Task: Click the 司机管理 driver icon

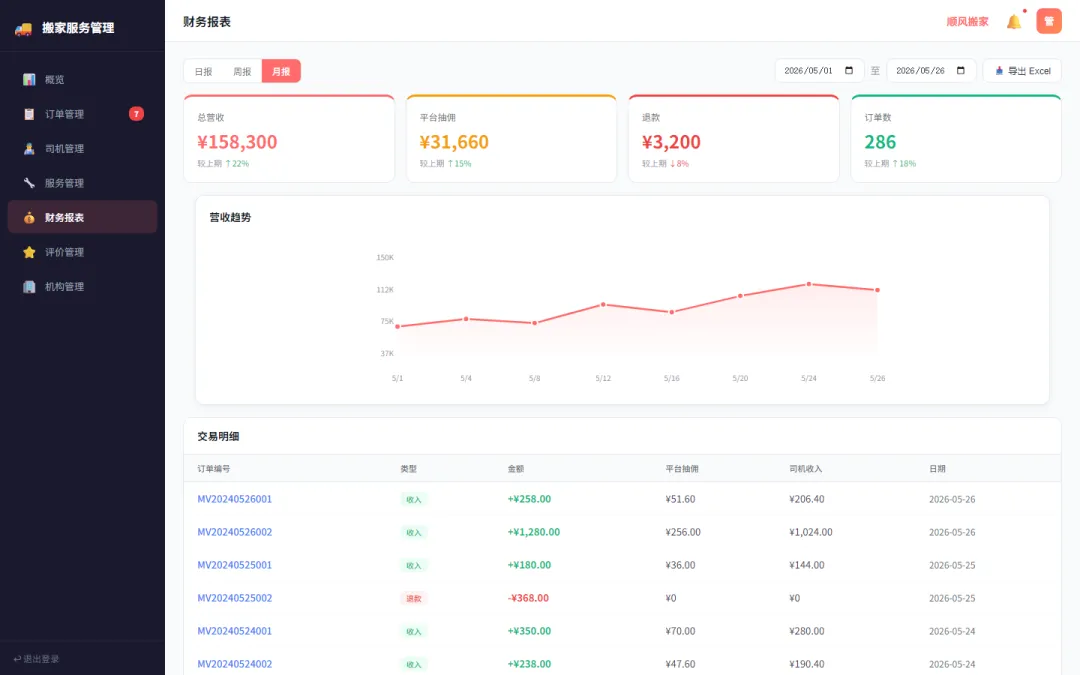Action: [x=29, y=148]
